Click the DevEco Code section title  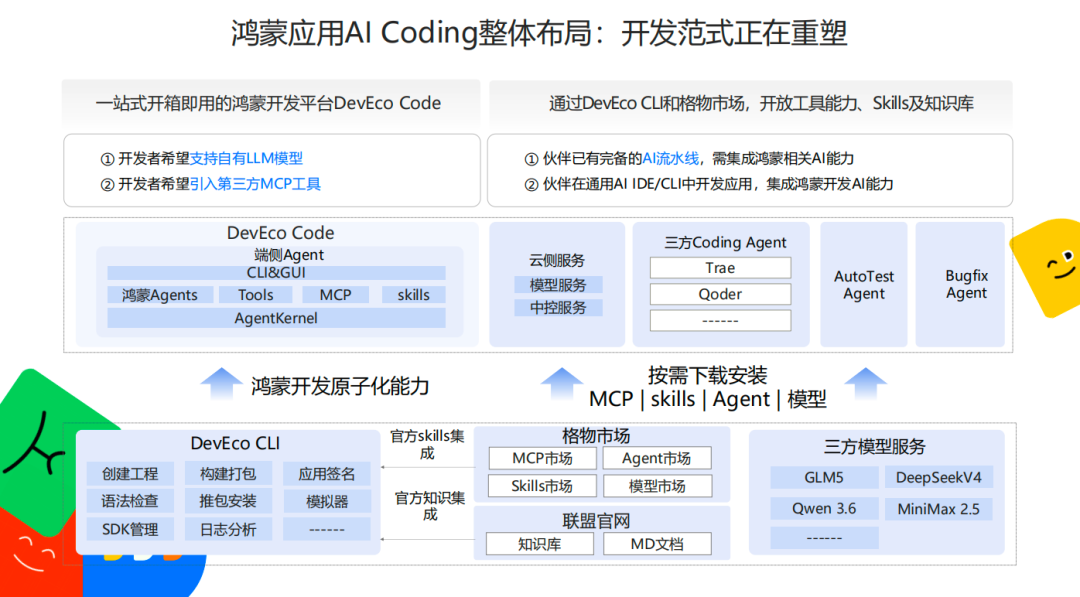point(280,233)
